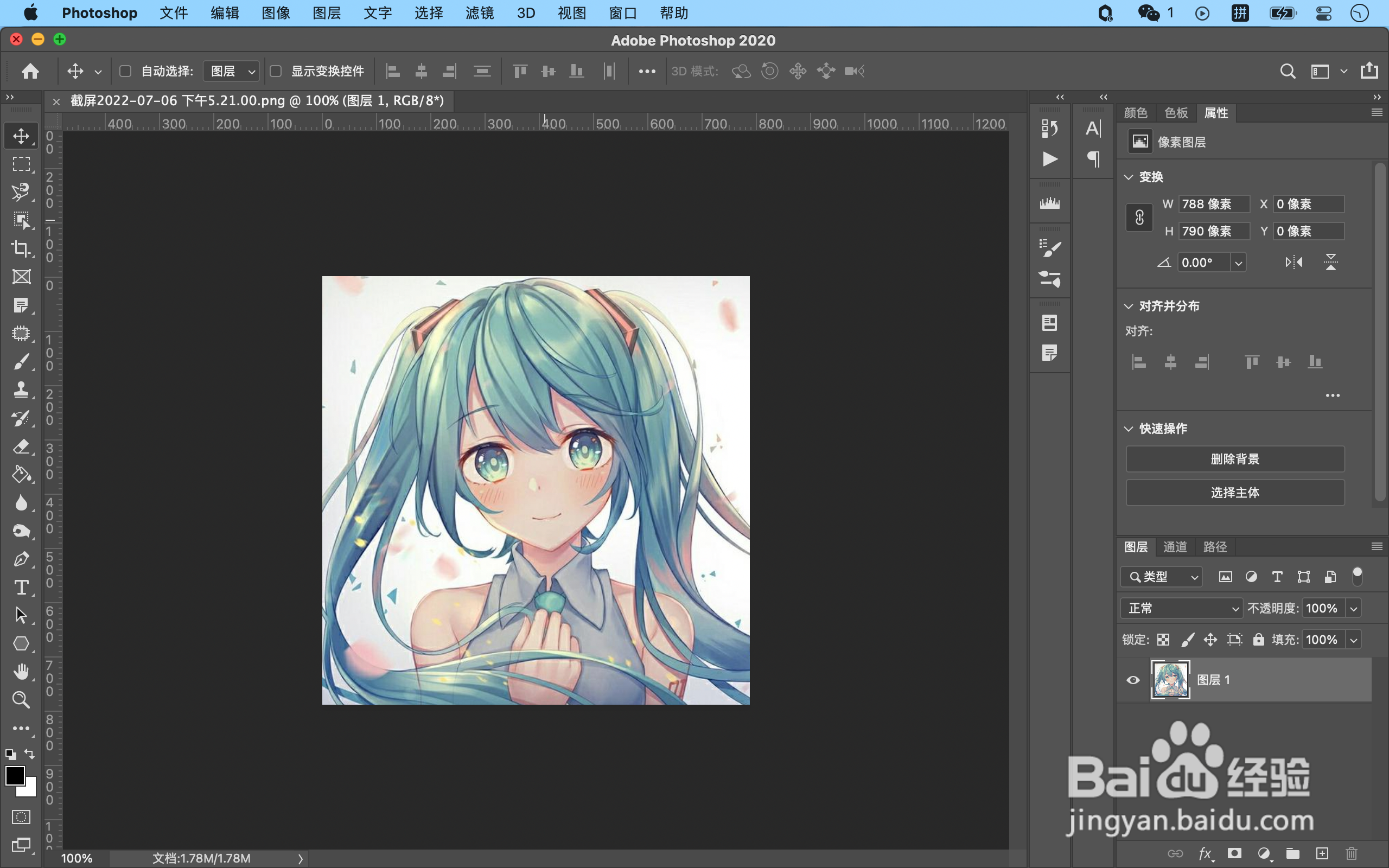This screenshot has width=1389, height=868.
Task: Select the Frame tool
Action: pos(21,277)
